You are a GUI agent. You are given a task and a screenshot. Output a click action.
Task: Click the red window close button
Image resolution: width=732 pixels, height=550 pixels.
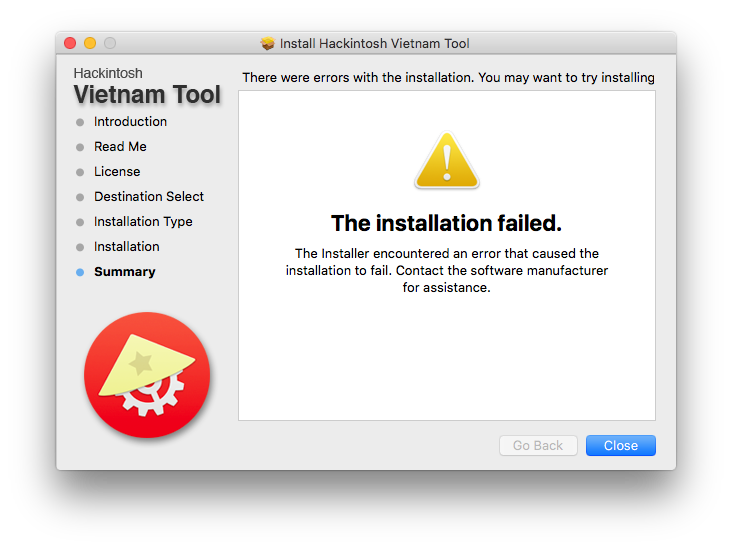coord(70,43)
